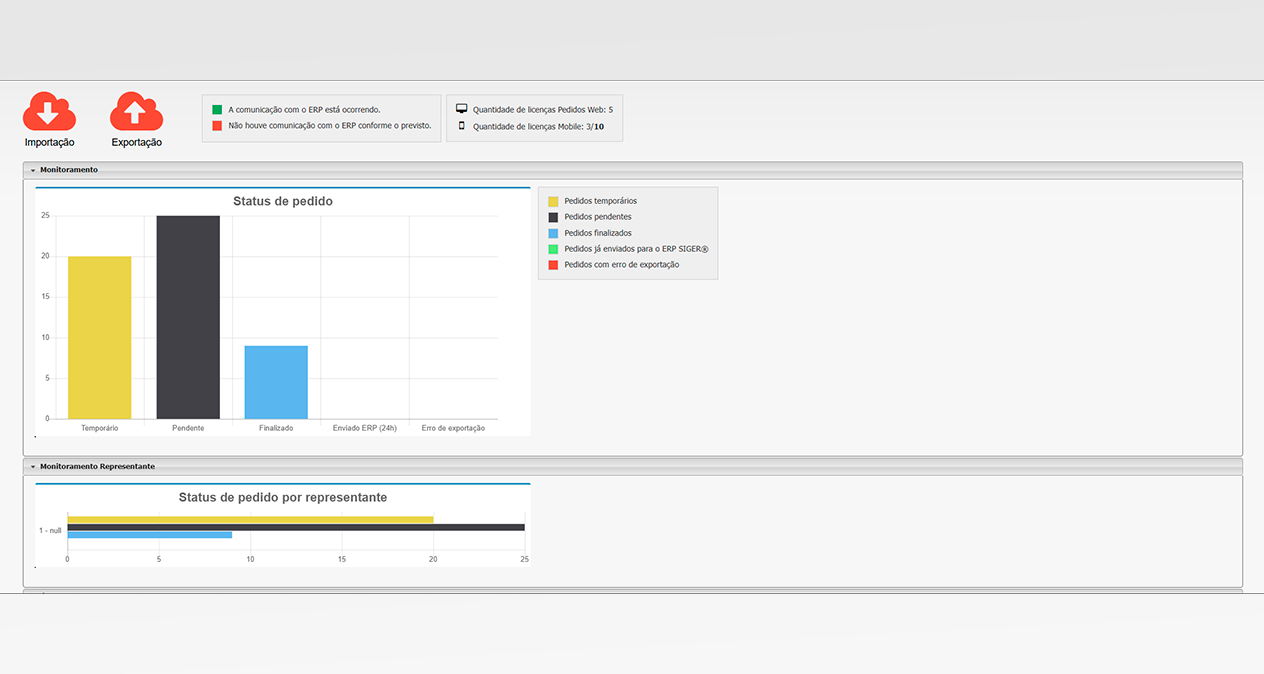Click the dark Pedidos pendentes legend swatch
The height and width of the screenshot is (674, 1264).
(x=553, y=217)
